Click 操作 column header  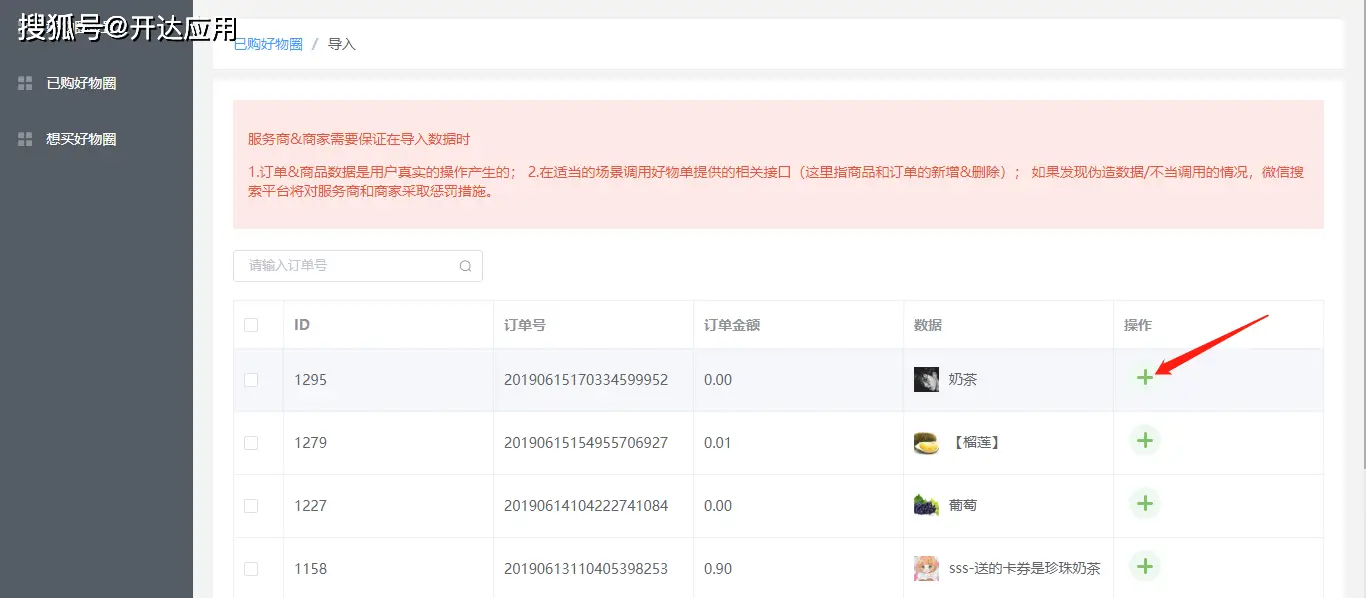coord(1138,325)
